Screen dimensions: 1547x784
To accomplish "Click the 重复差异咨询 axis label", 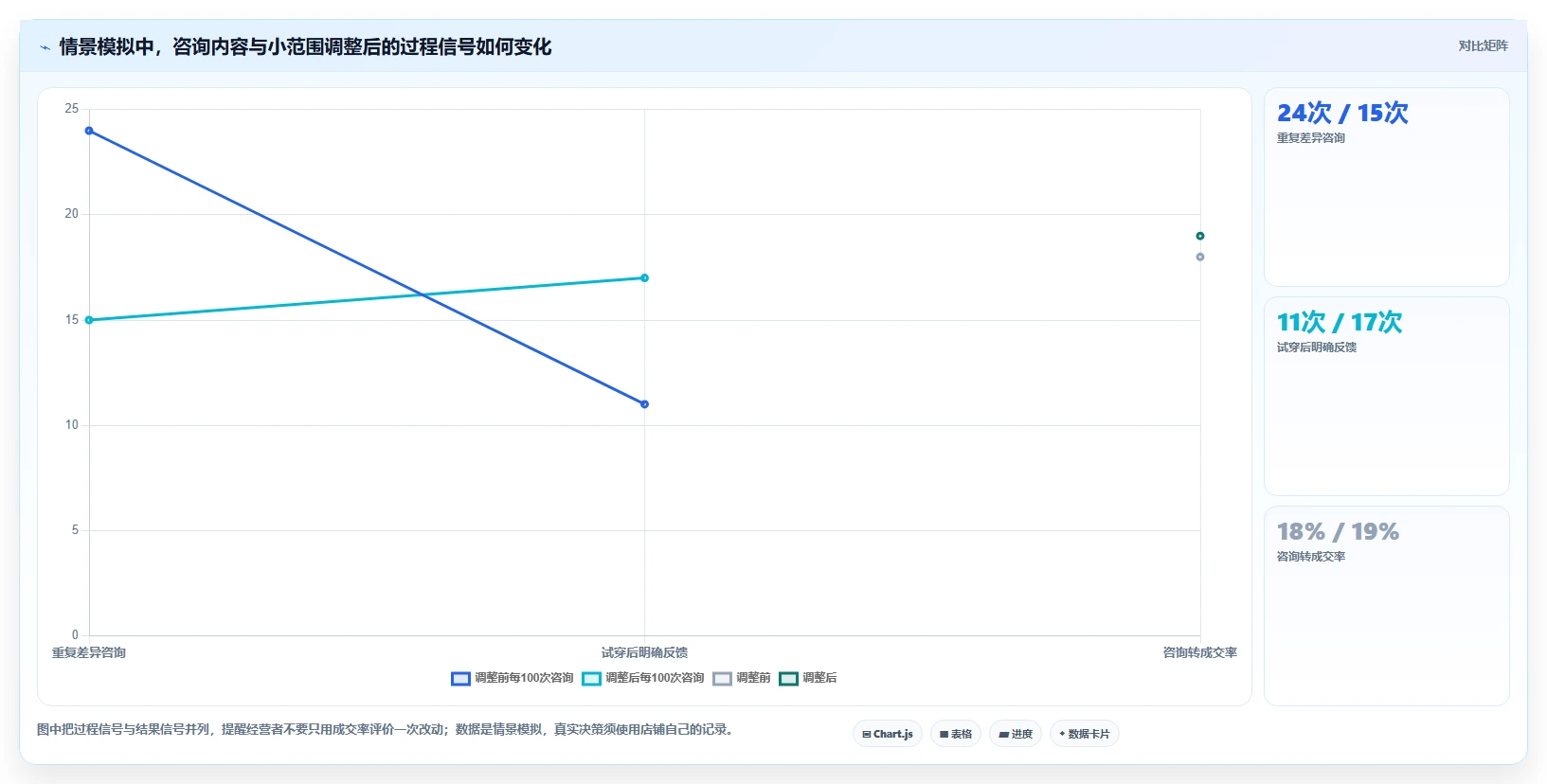I will point(89,652).
